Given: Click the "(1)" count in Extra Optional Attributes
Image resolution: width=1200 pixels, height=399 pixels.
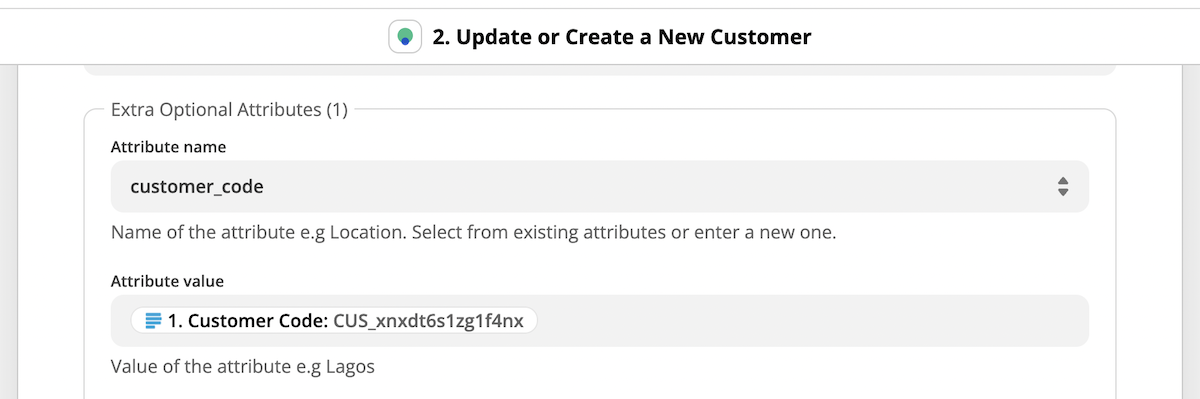Looking at the screenshot, I should tap(337, 110).
